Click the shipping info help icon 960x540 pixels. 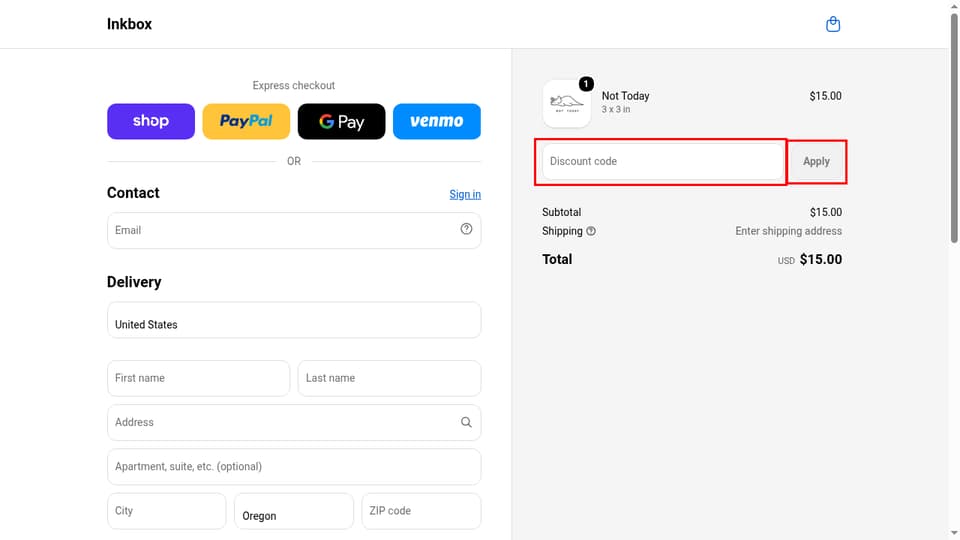coord(591,231)
